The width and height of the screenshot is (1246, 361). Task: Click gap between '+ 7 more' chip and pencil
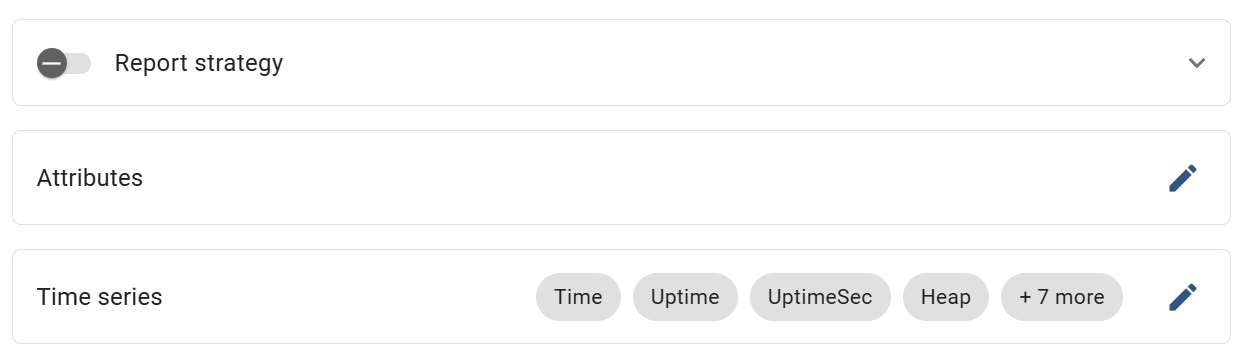pos(1145,297)
